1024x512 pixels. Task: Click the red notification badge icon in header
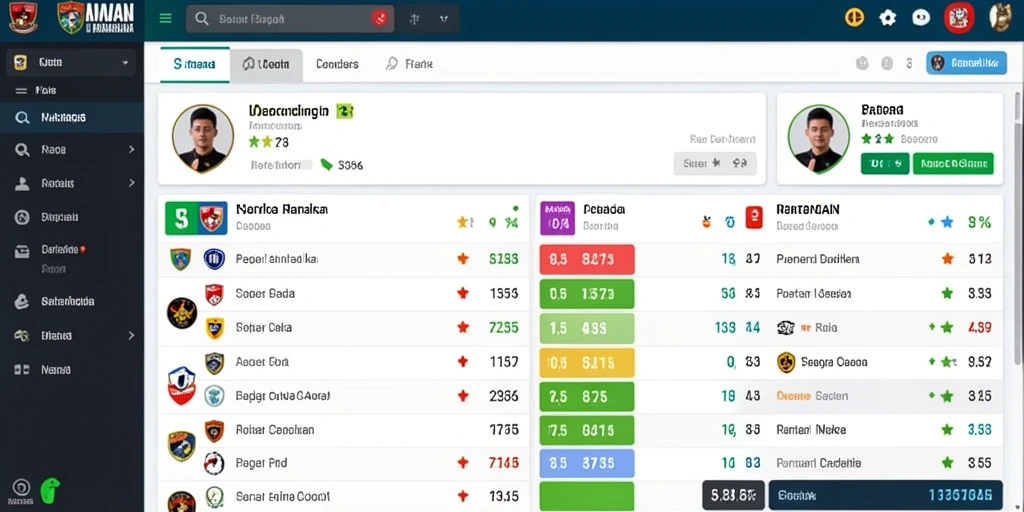pos(959,18)
